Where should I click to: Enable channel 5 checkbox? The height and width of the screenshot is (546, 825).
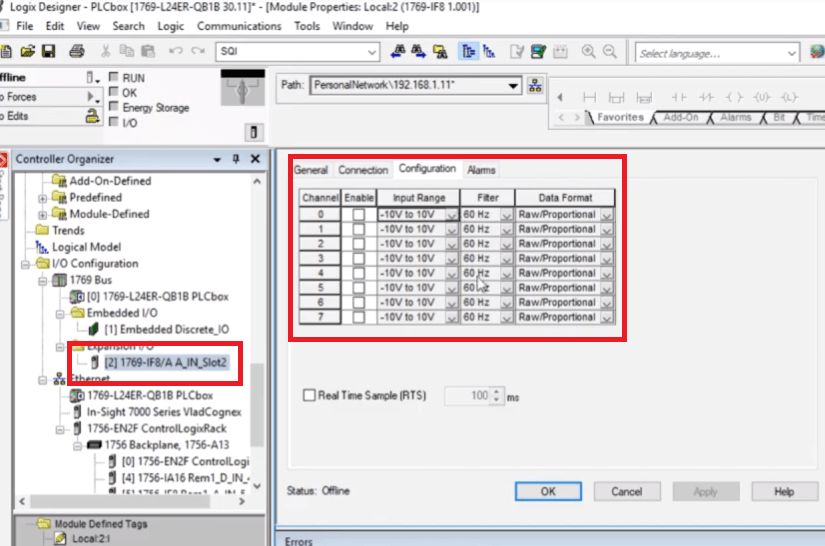point(359,288)
